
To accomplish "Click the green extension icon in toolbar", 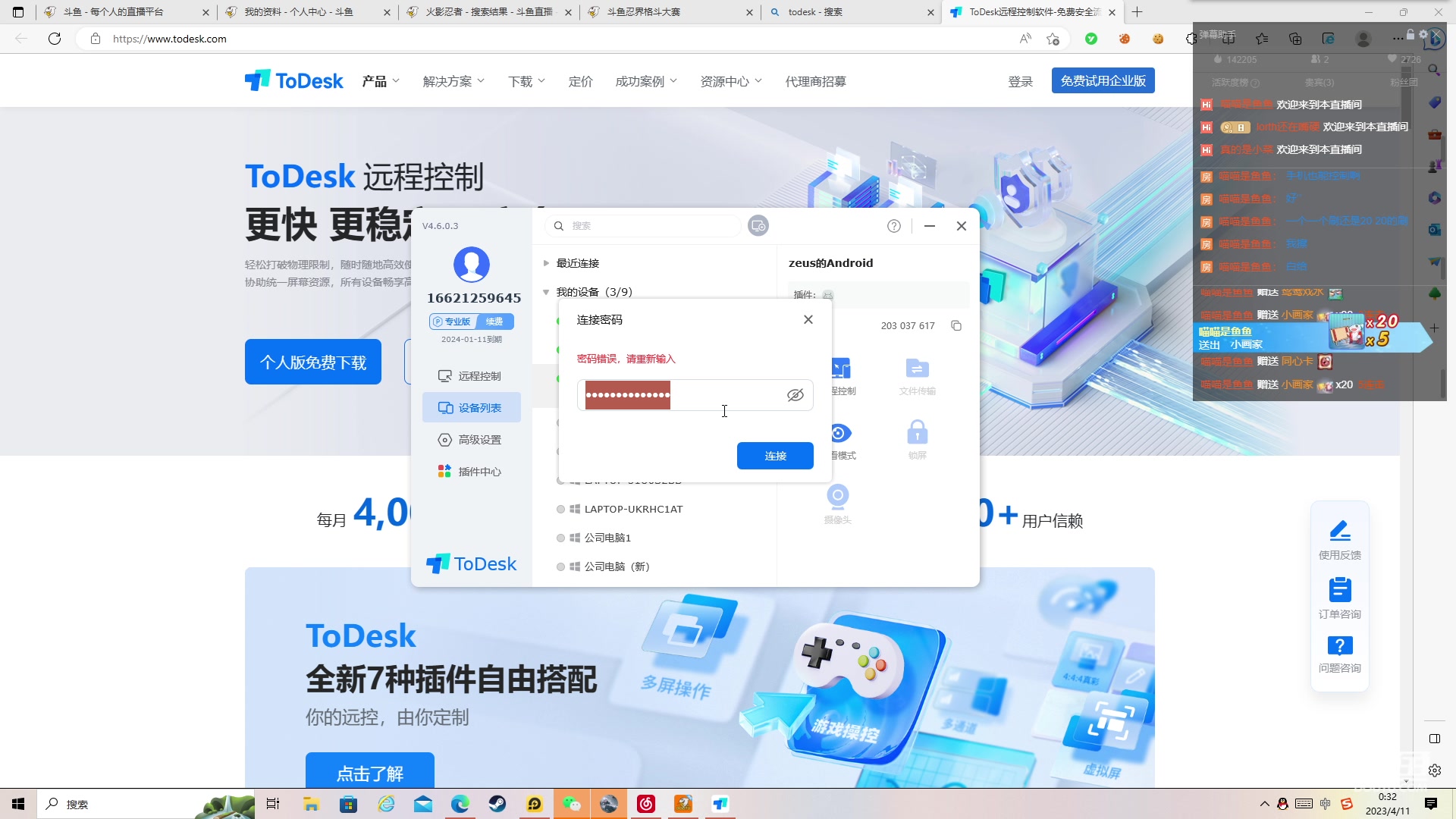I will pos(1090,39).
